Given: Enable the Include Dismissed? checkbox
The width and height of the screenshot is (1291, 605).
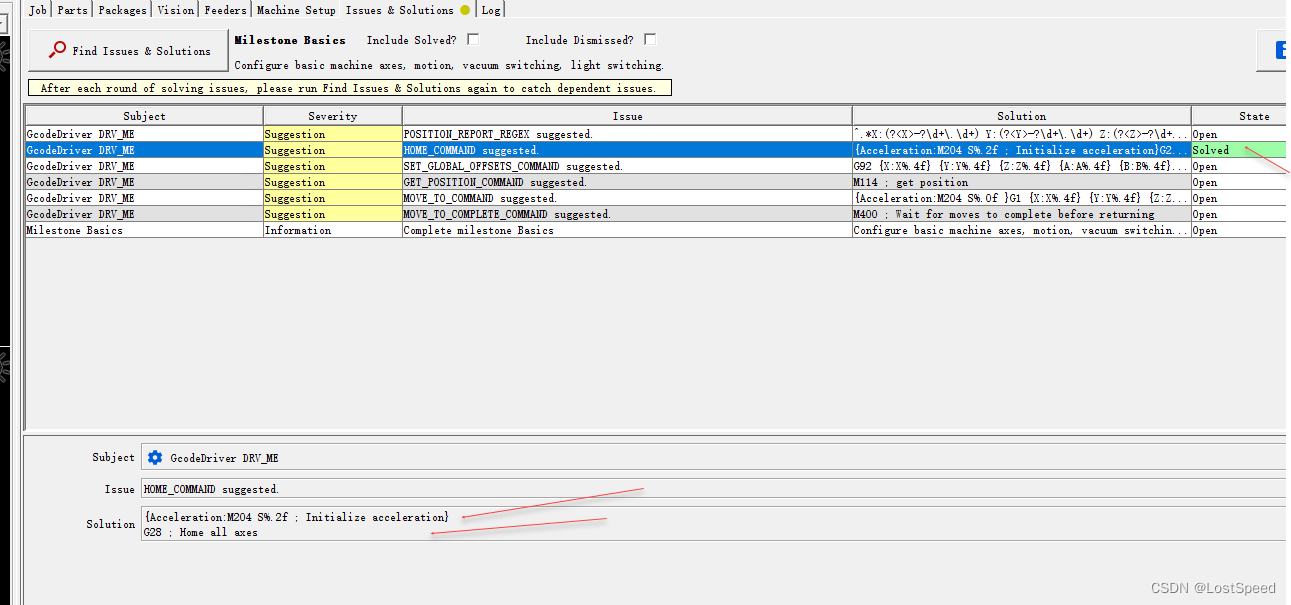Looking at the screenshot, I should [650, 39].
